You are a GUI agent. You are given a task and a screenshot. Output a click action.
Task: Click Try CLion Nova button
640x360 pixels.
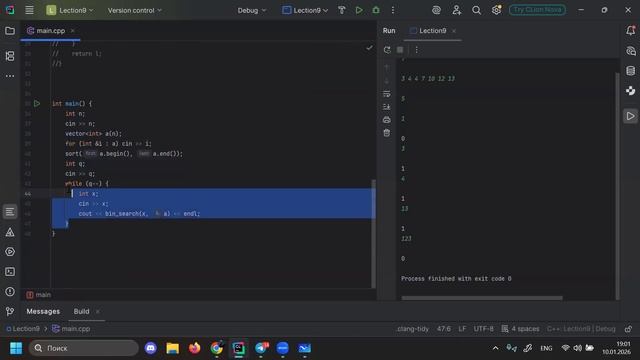pos(537,10)
